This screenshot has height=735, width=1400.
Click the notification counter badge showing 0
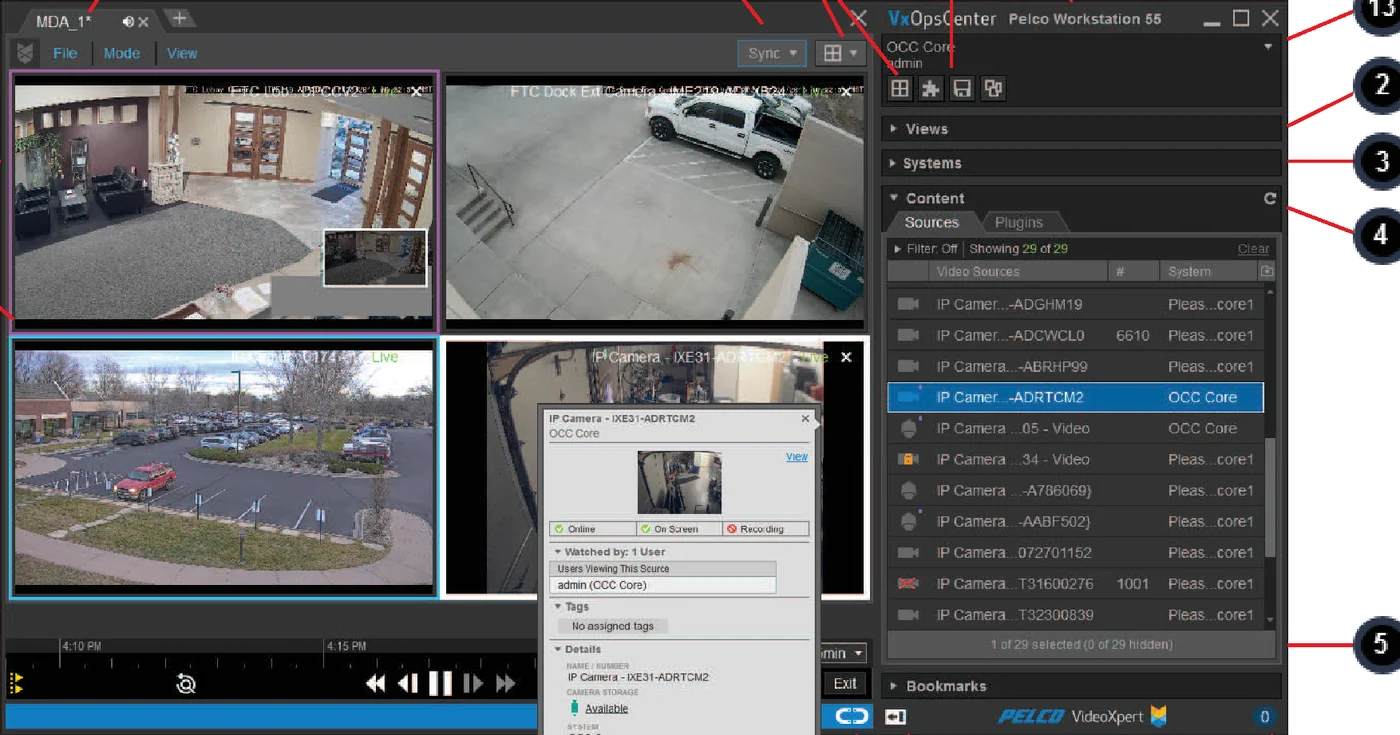point(1264,716)
